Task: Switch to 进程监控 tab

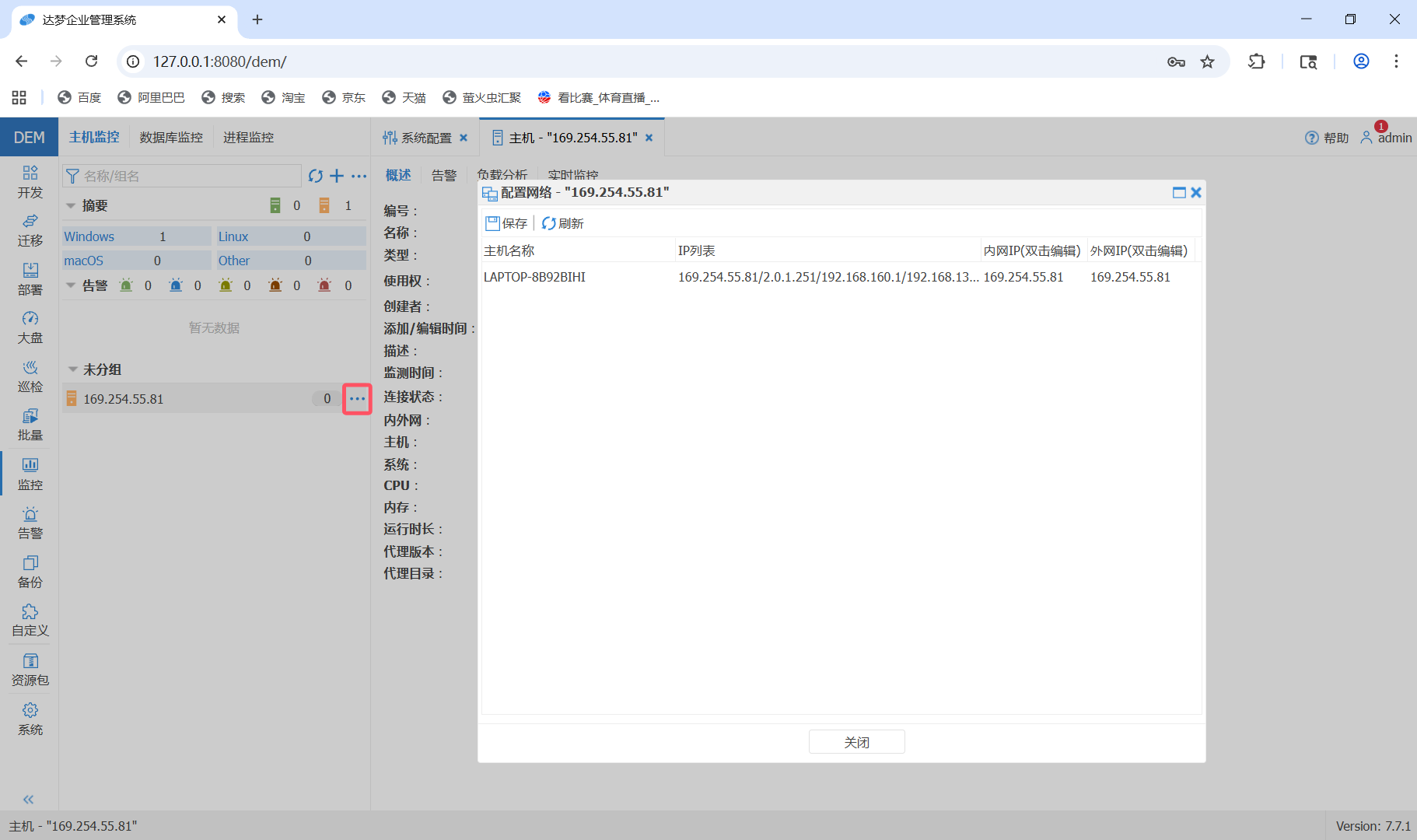Action: 248,138
